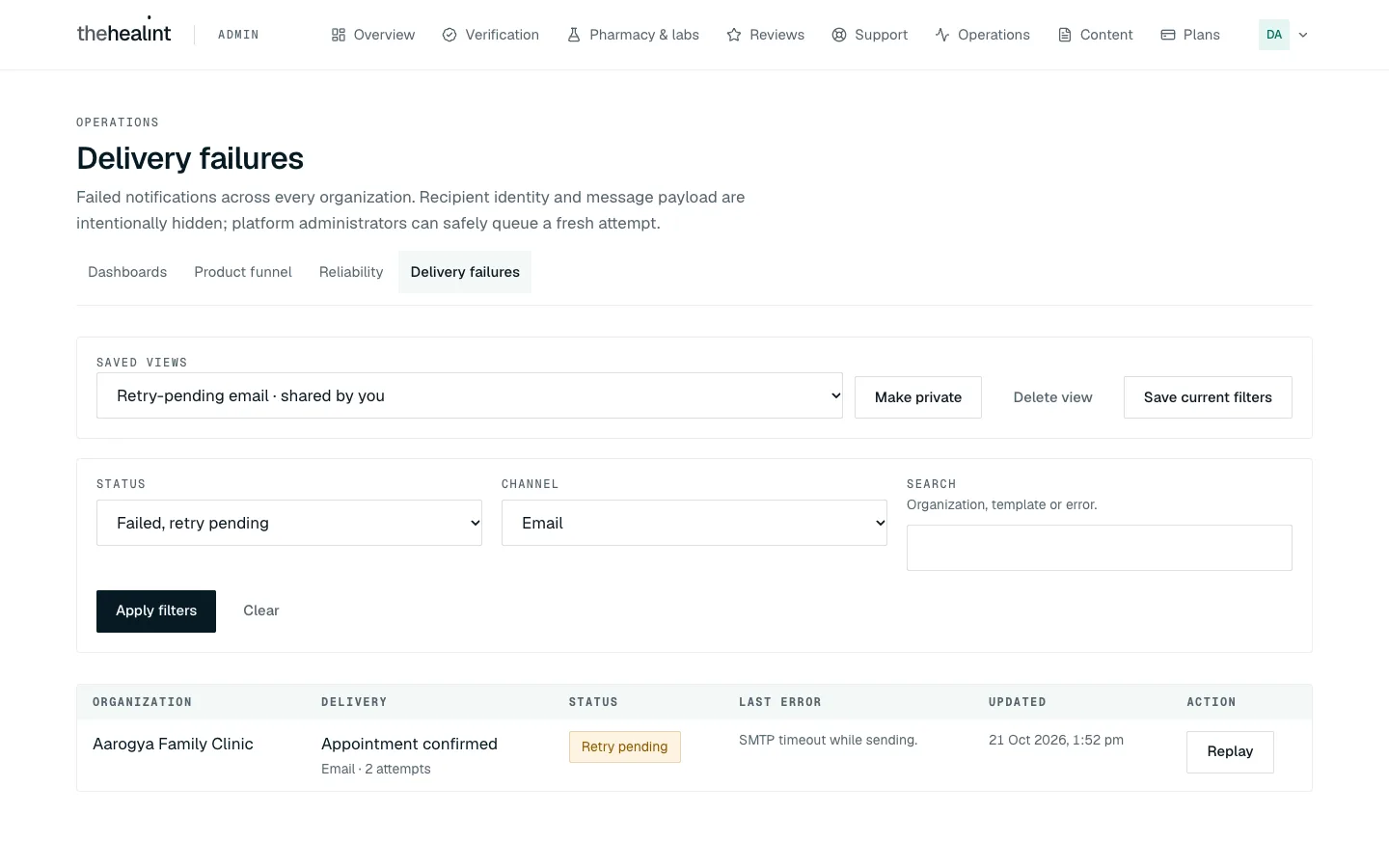This screenshot has height=868, width=1389.
Task: Click the Make private button
Action: point(918,397)
